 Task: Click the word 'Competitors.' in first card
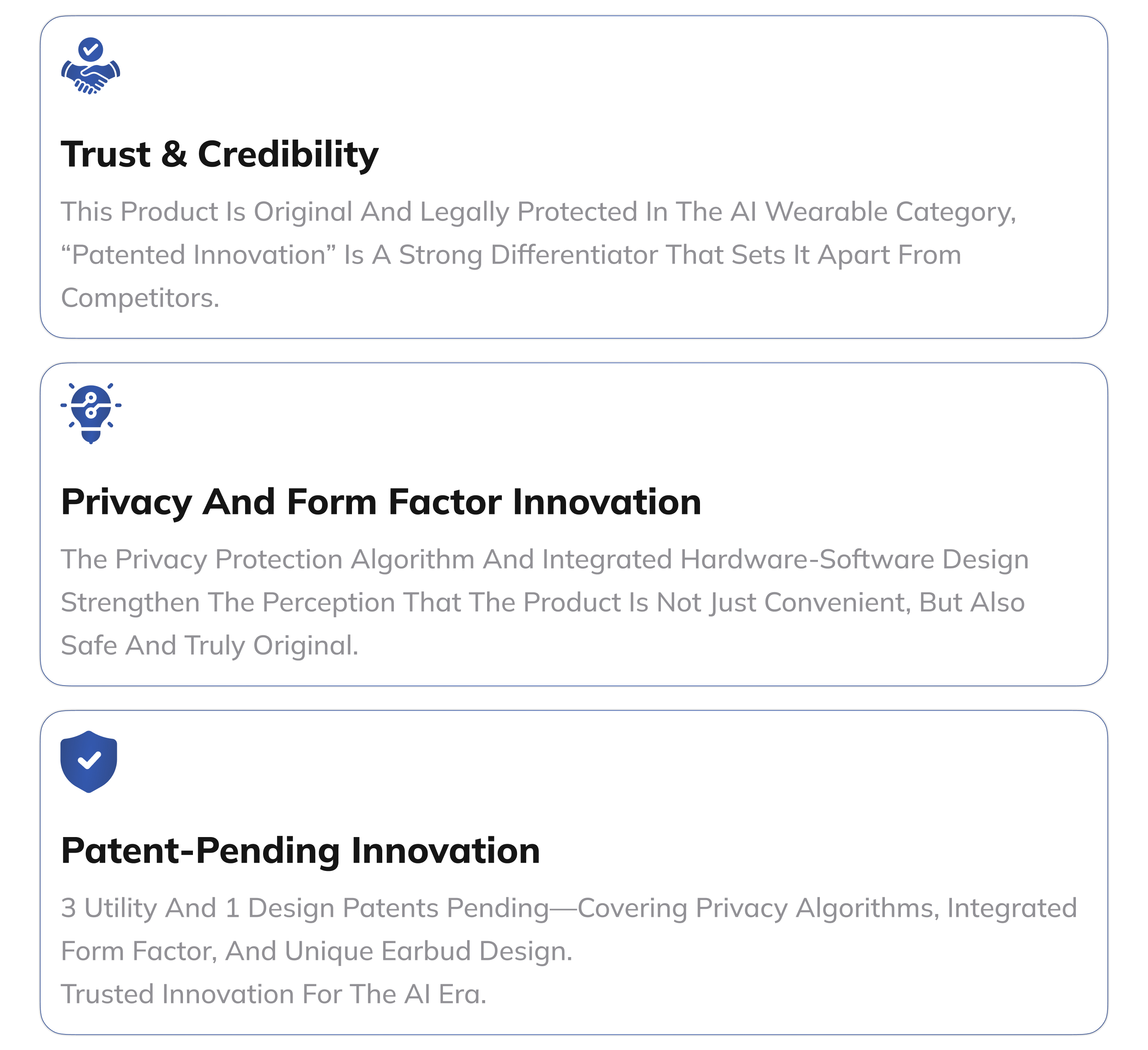coord(140,298)
